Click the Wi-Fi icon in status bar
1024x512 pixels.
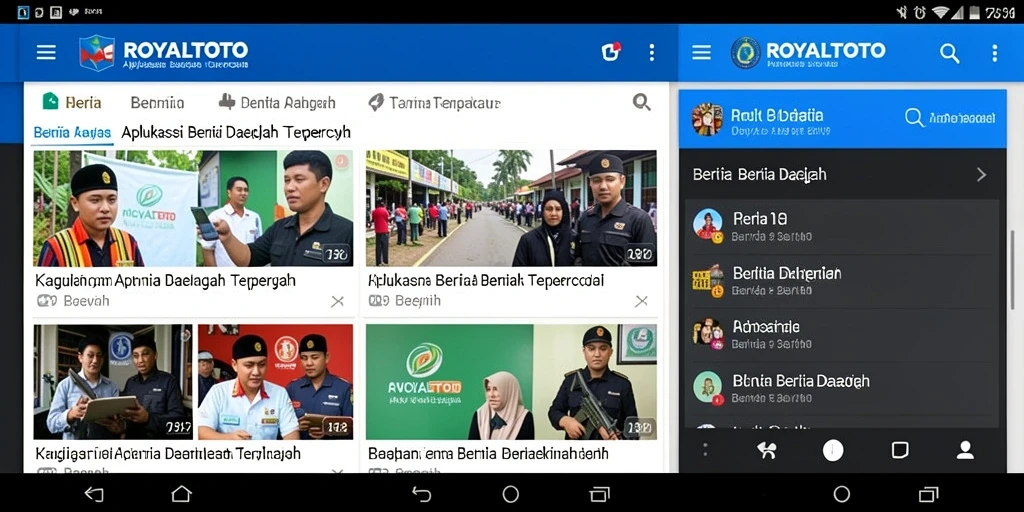(x=941, y=12)
